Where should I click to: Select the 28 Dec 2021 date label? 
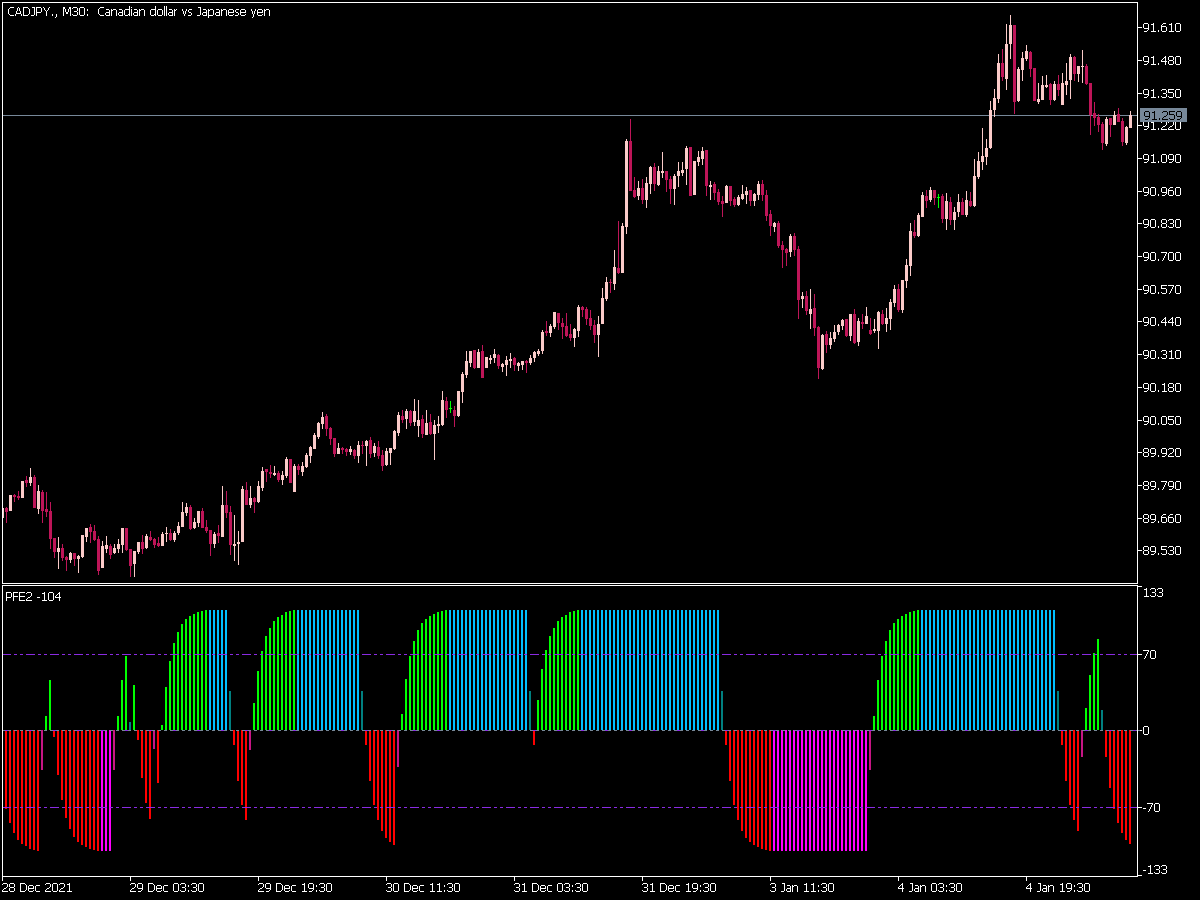37,887
